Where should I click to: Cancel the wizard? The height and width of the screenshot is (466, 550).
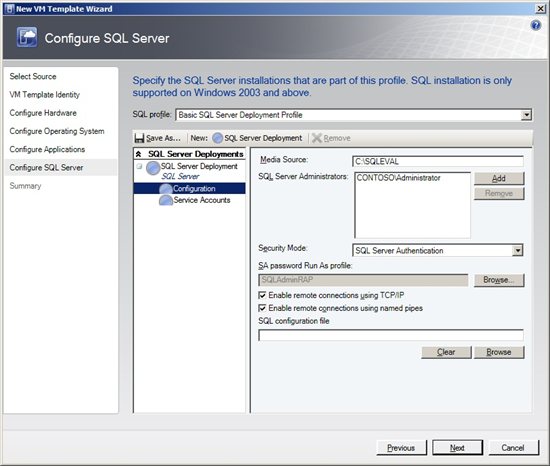(x=513, y=448)
